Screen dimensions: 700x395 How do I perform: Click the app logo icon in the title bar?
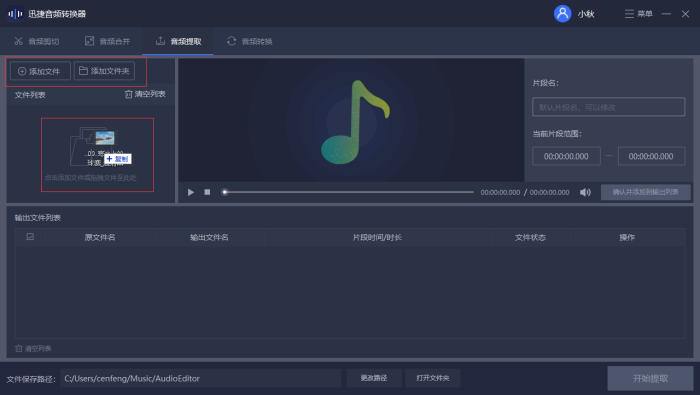15,14
